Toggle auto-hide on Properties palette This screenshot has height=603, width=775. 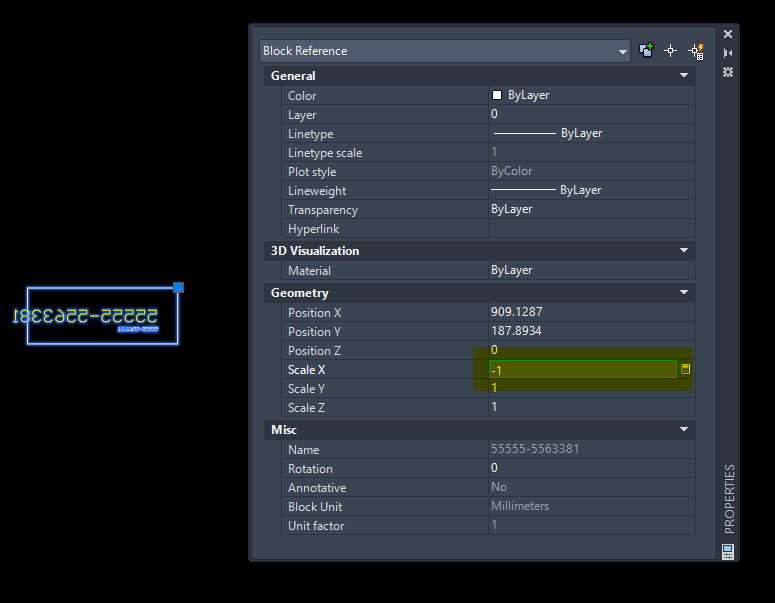pyautogui.click(x=728, y=53)
